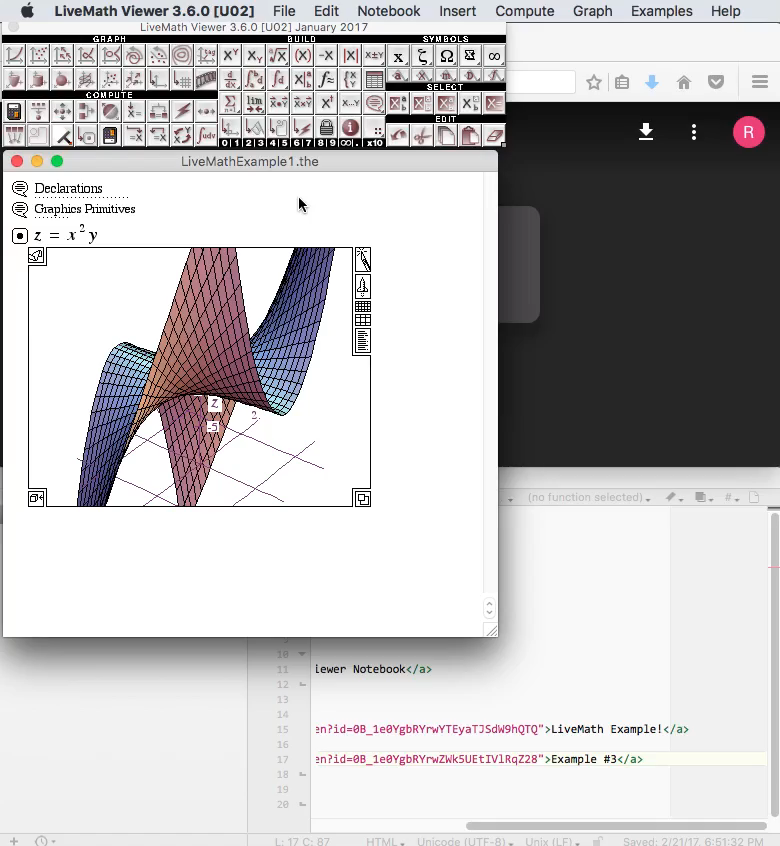The height and width of the screenshot is (846, 780).
Task: Toggle the bullet marker beside z = x²y
Action: (x=20, y=236)
